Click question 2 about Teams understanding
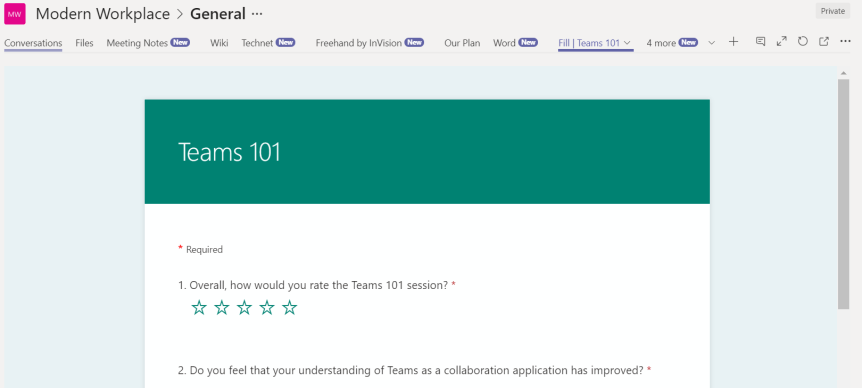 (415, 370)
